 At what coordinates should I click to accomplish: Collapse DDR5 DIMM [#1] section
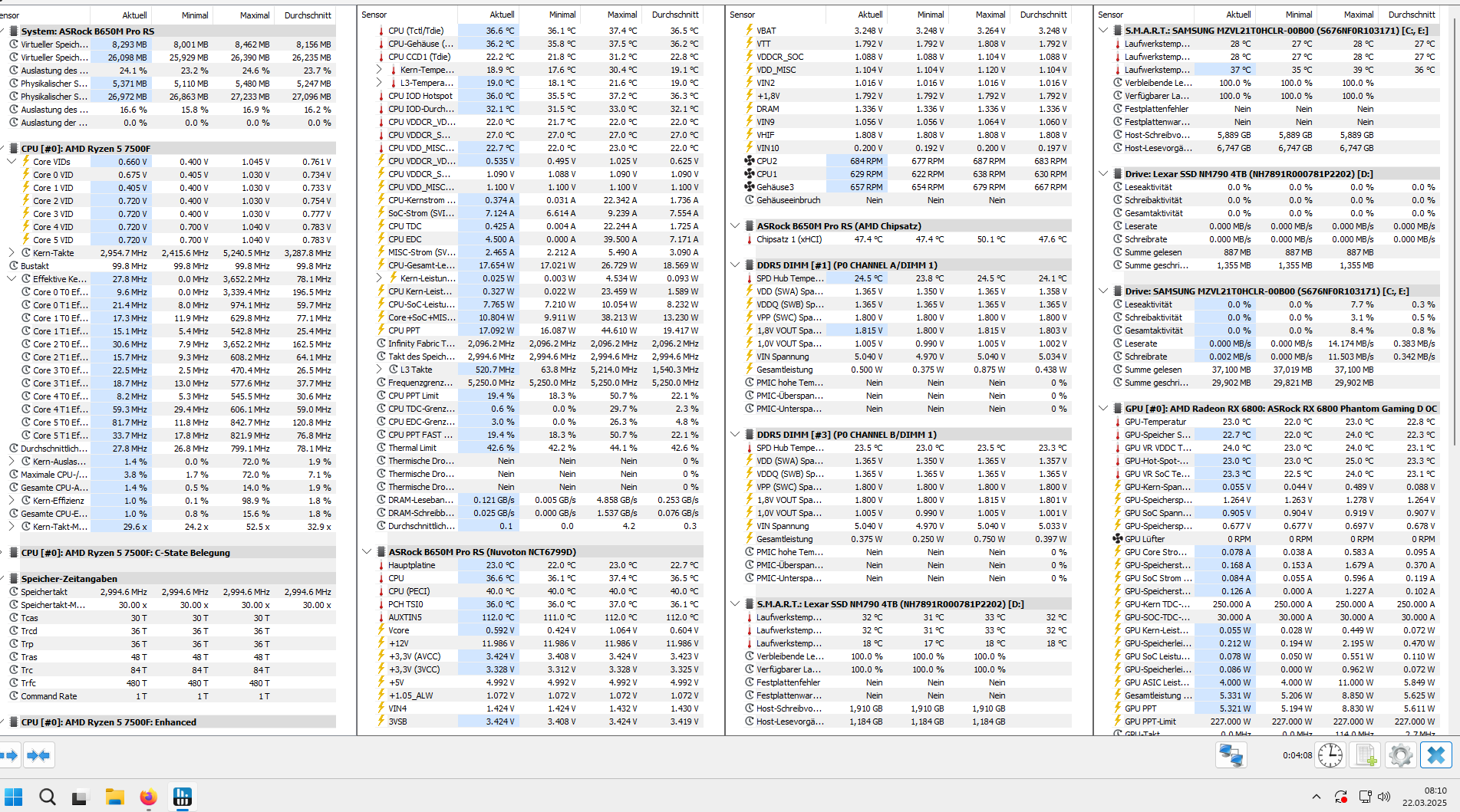[x=735, y=265]
